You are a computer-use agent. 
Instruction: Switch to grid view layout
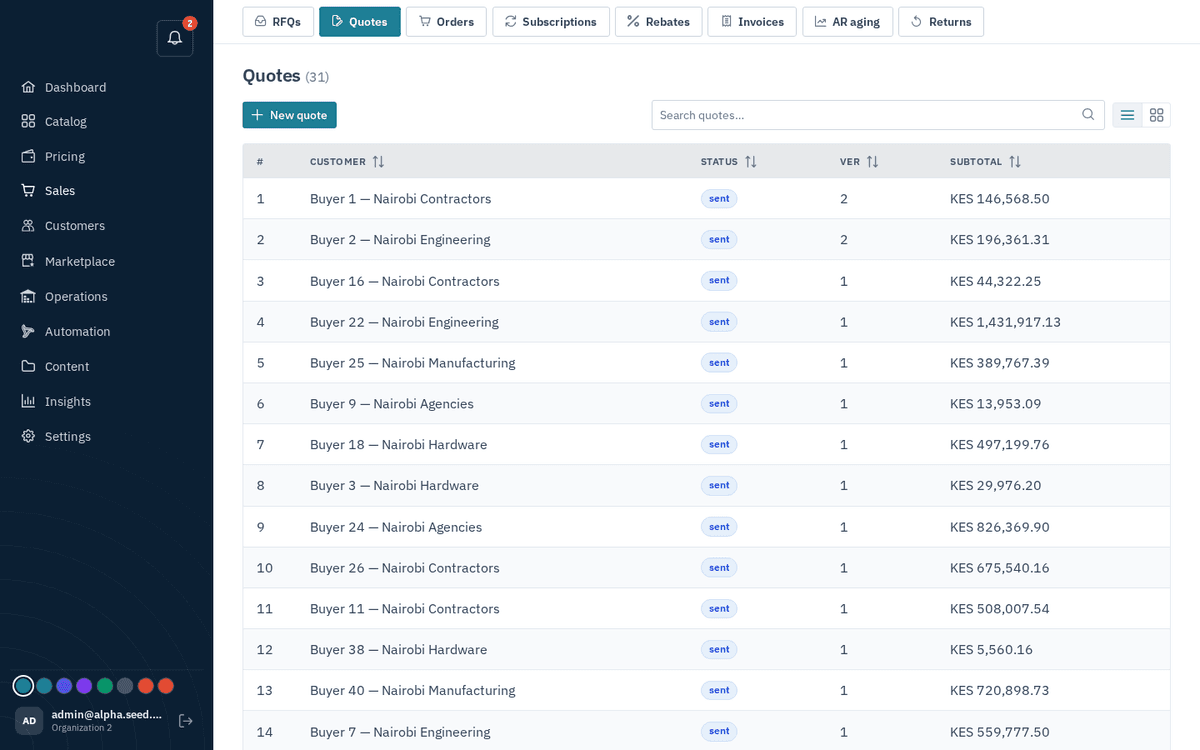1157,115
